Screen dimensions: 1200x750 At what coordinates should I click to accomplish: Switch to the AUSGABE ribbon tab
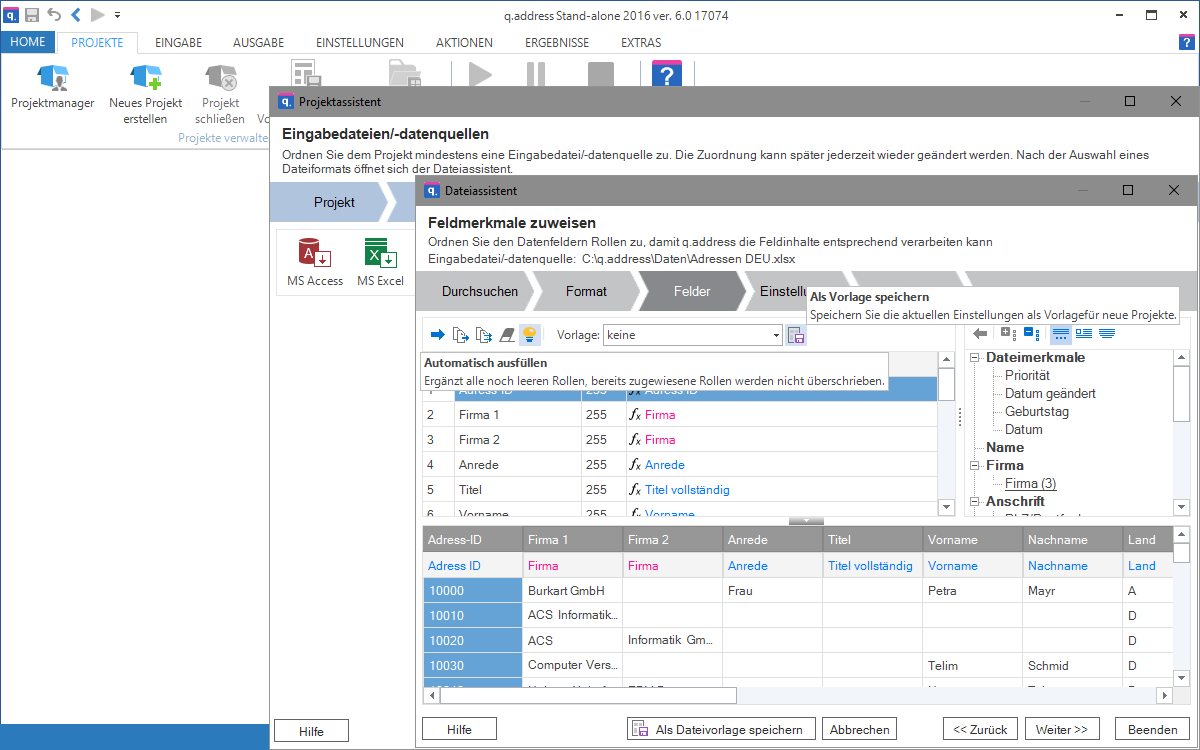[259, 43]
